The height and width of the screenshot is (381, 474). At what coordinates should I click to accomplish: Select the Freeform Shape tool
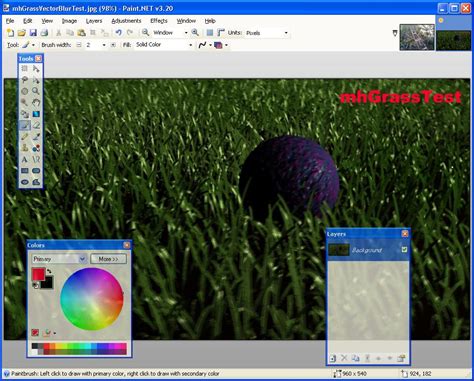[x=36, y=182]
